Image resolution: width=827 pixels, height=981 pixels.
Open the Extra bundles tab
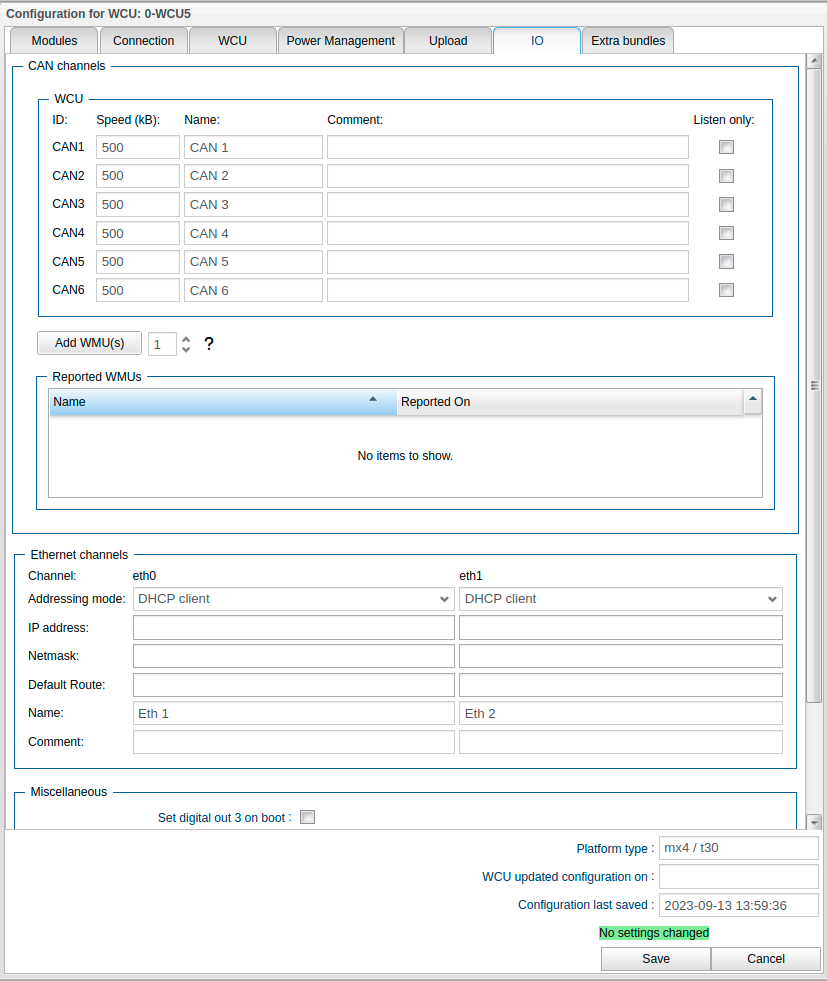[628, 41]
